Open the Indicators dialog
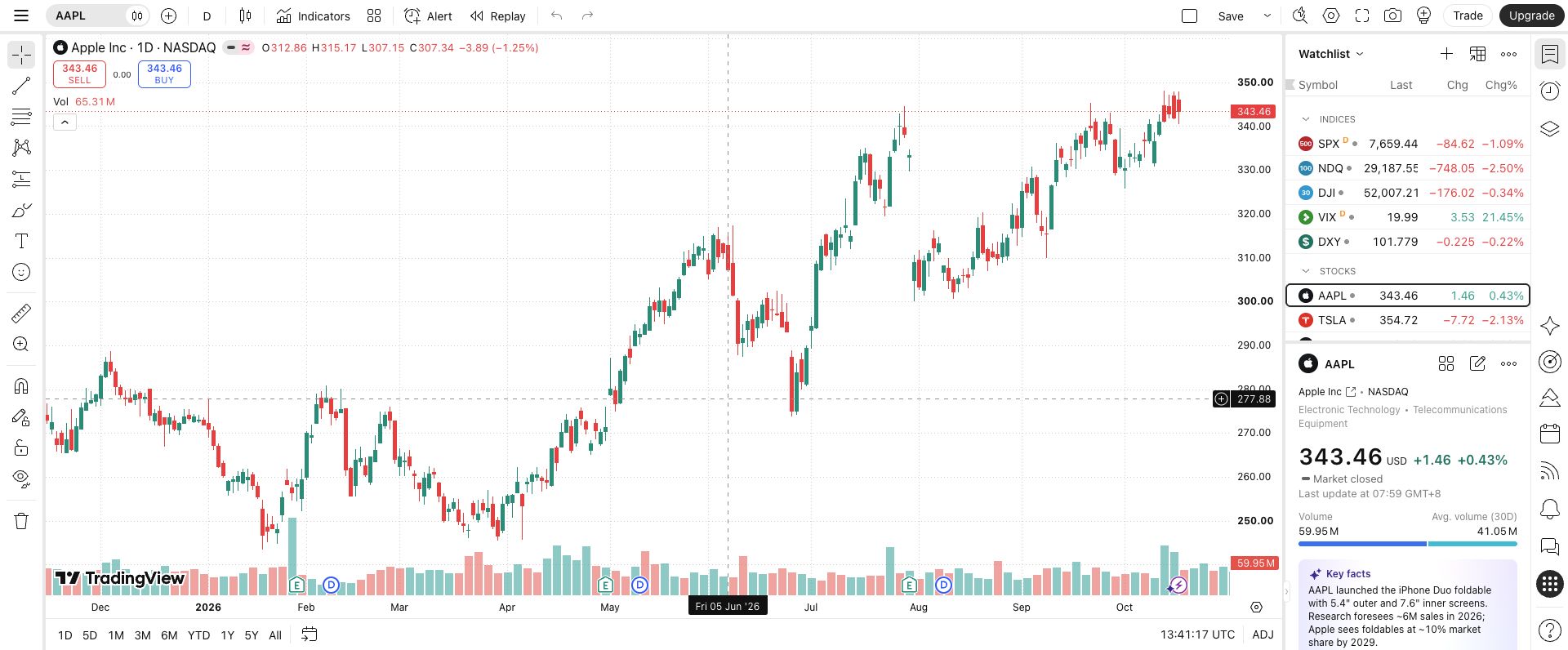 (314, 16)
